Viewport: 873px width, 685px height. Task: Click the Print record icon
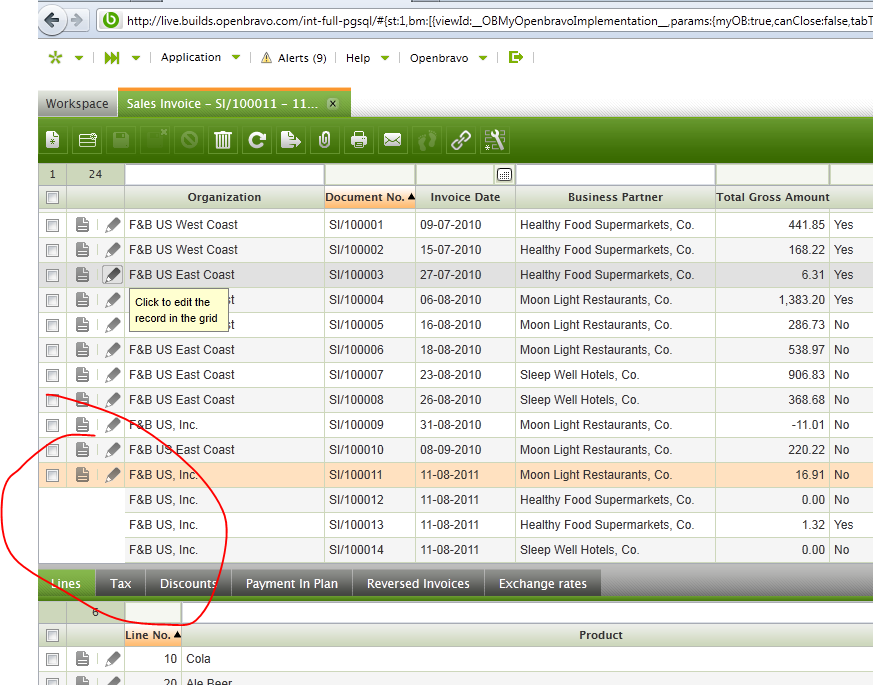(359, 141)
